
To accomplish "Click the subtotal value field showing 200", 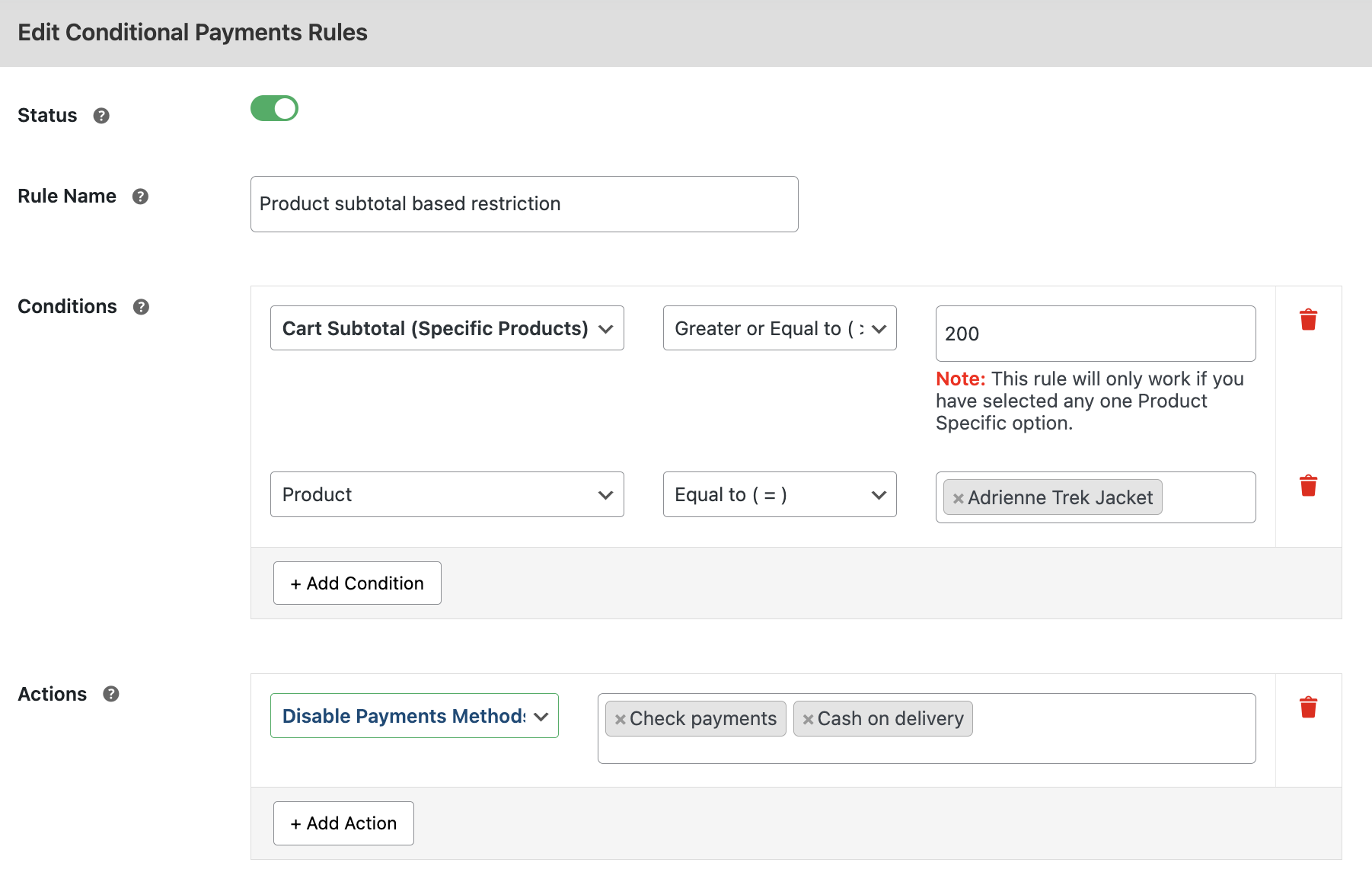I will click(1095, 334).
